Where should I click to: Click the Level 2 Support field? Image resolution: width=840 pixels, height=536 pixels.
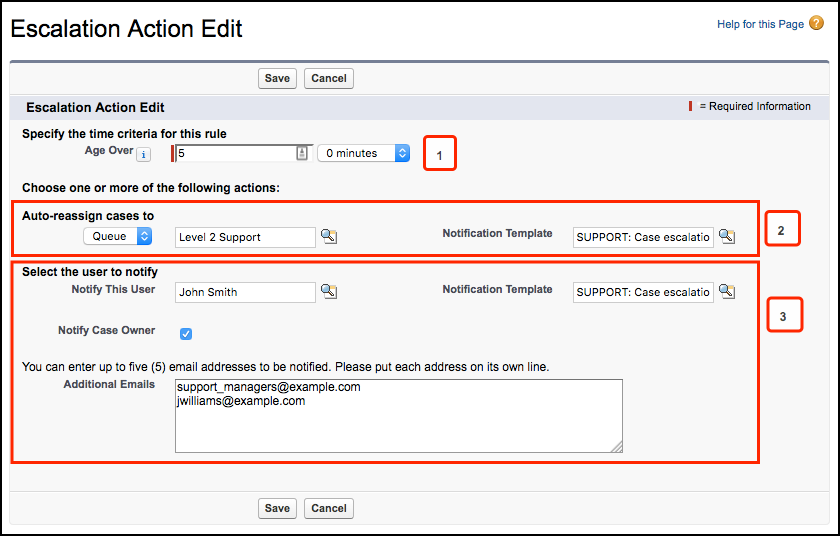245,237
